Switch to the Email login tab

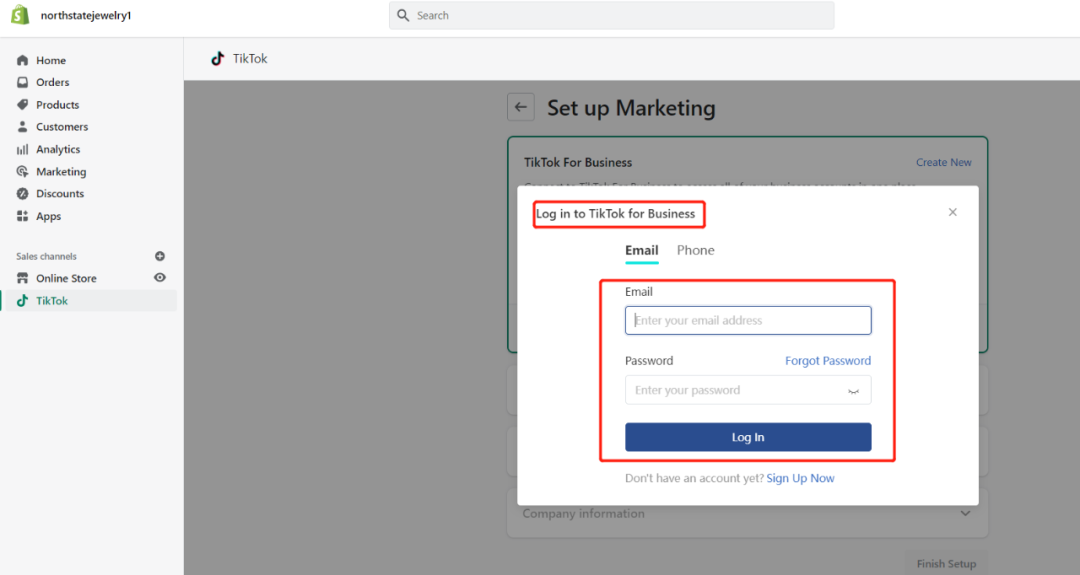(642, 251)
